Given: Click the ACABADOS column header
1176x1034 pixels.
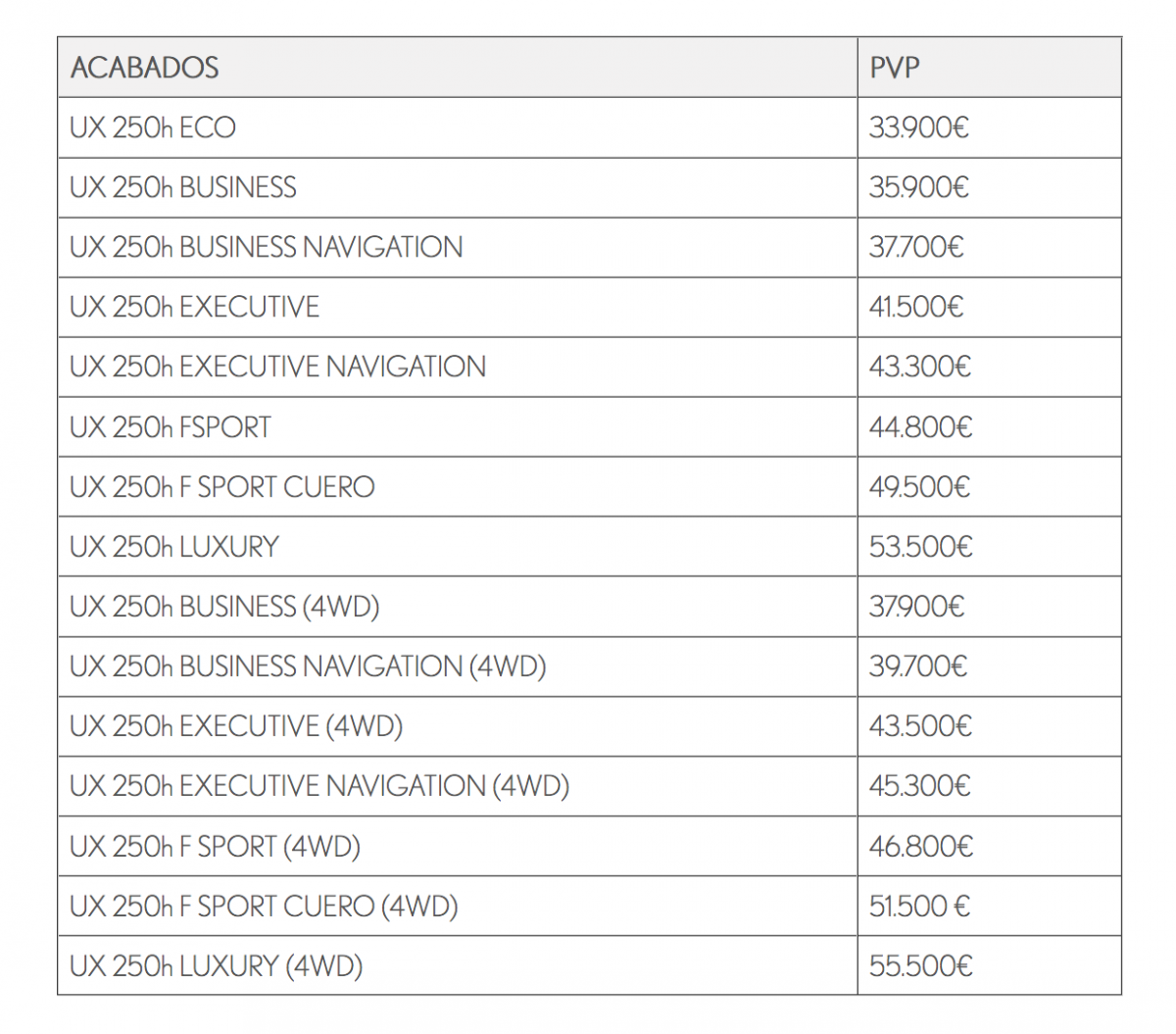Looking at the screenshot, I should click(145, 68).
